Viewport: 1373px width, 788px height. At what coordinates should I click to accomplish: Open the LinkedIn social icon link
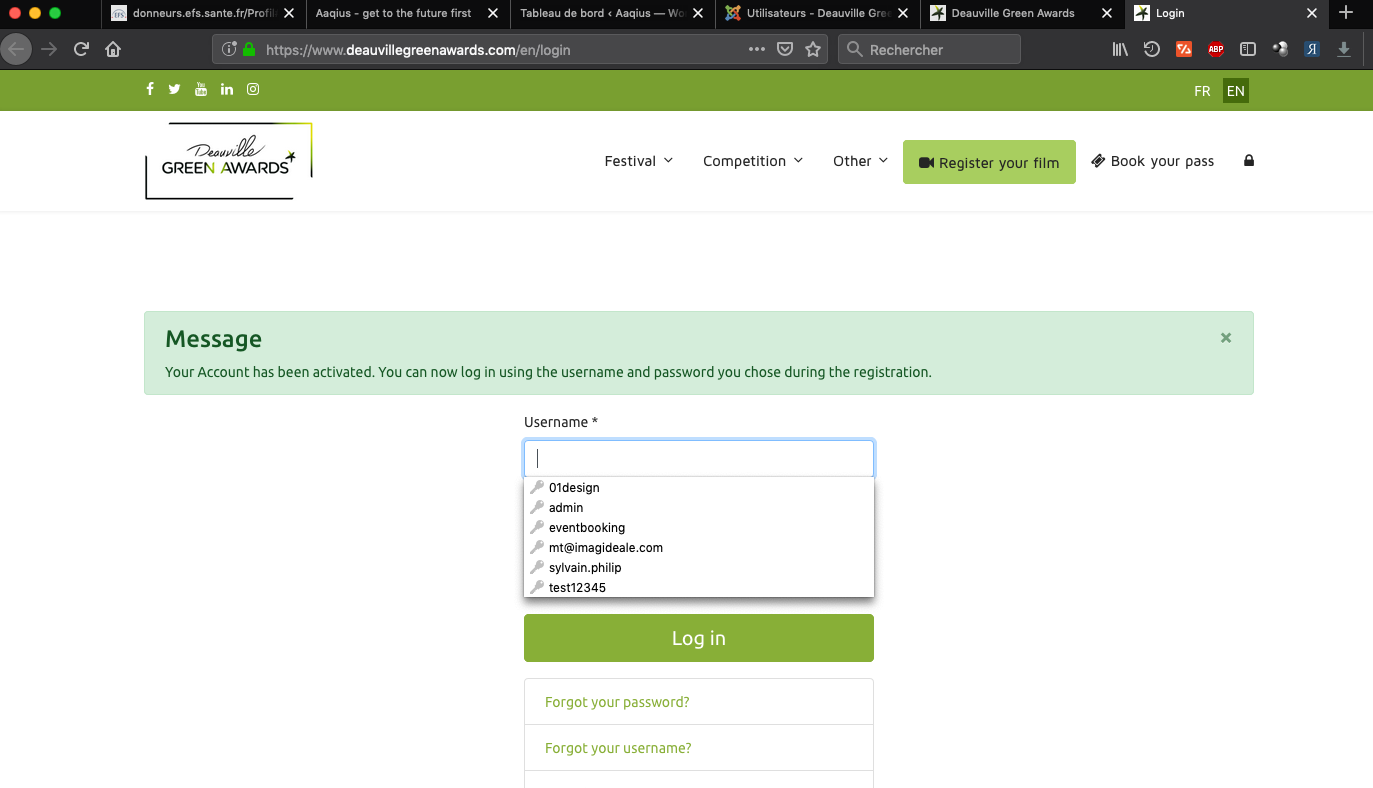227,89
